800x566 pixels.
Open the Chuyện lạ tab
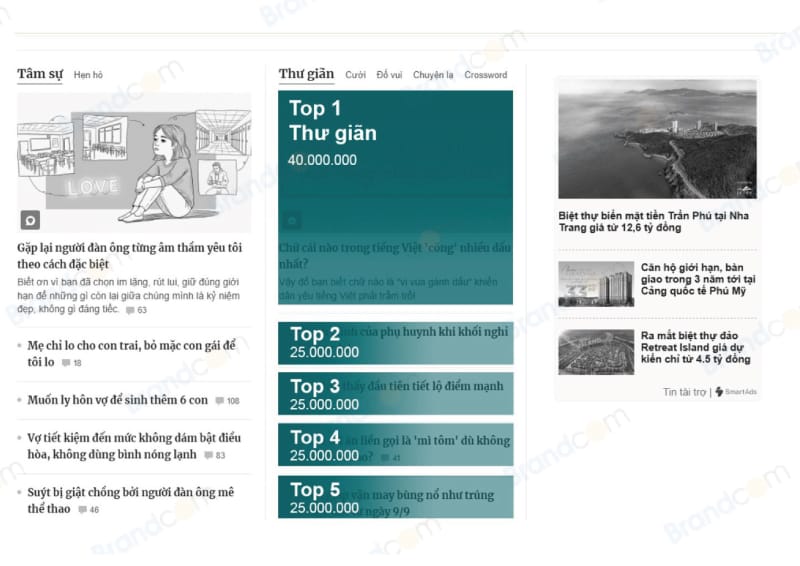433,75
